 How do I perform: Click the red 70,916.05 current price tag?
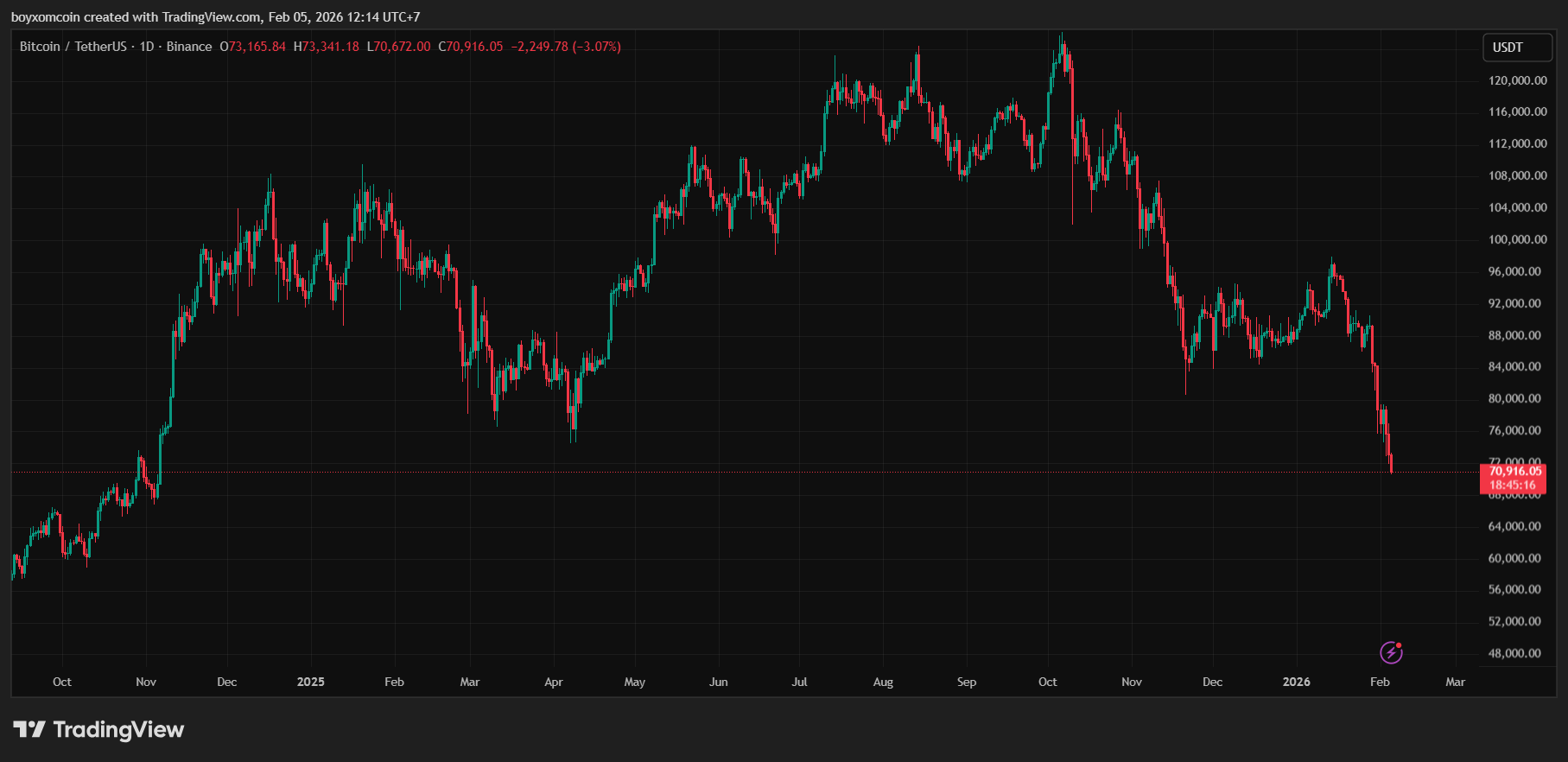pos(1514,471)
